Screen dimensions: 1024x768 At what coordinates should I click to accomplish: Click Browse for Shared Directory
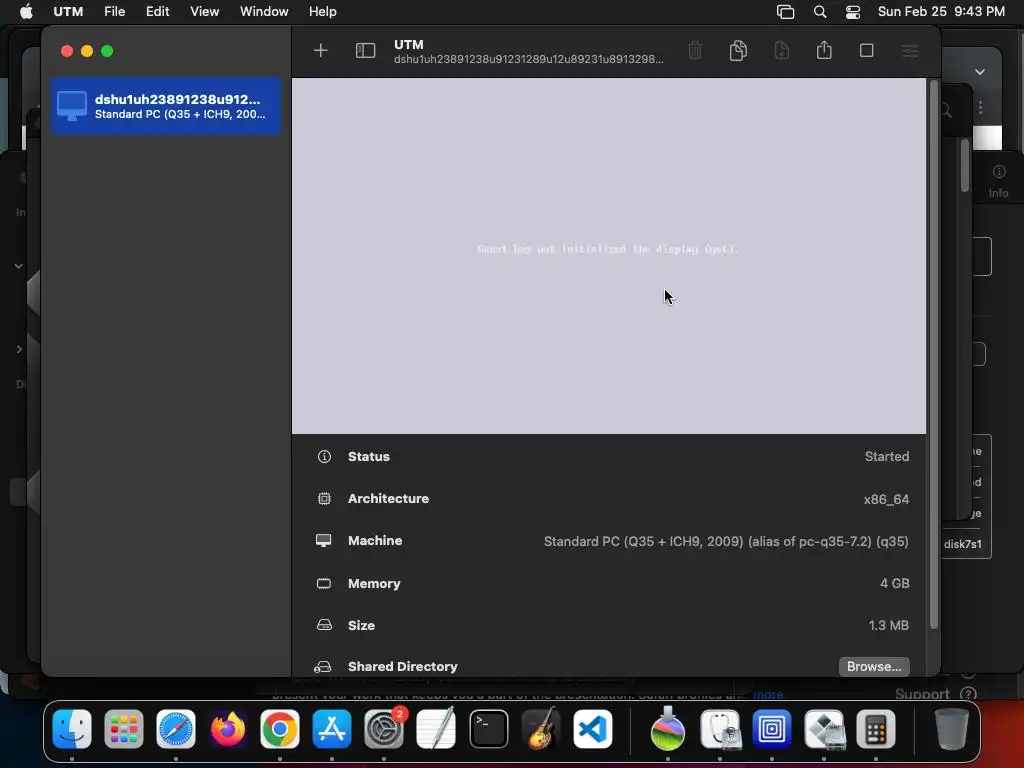point(874,666)
